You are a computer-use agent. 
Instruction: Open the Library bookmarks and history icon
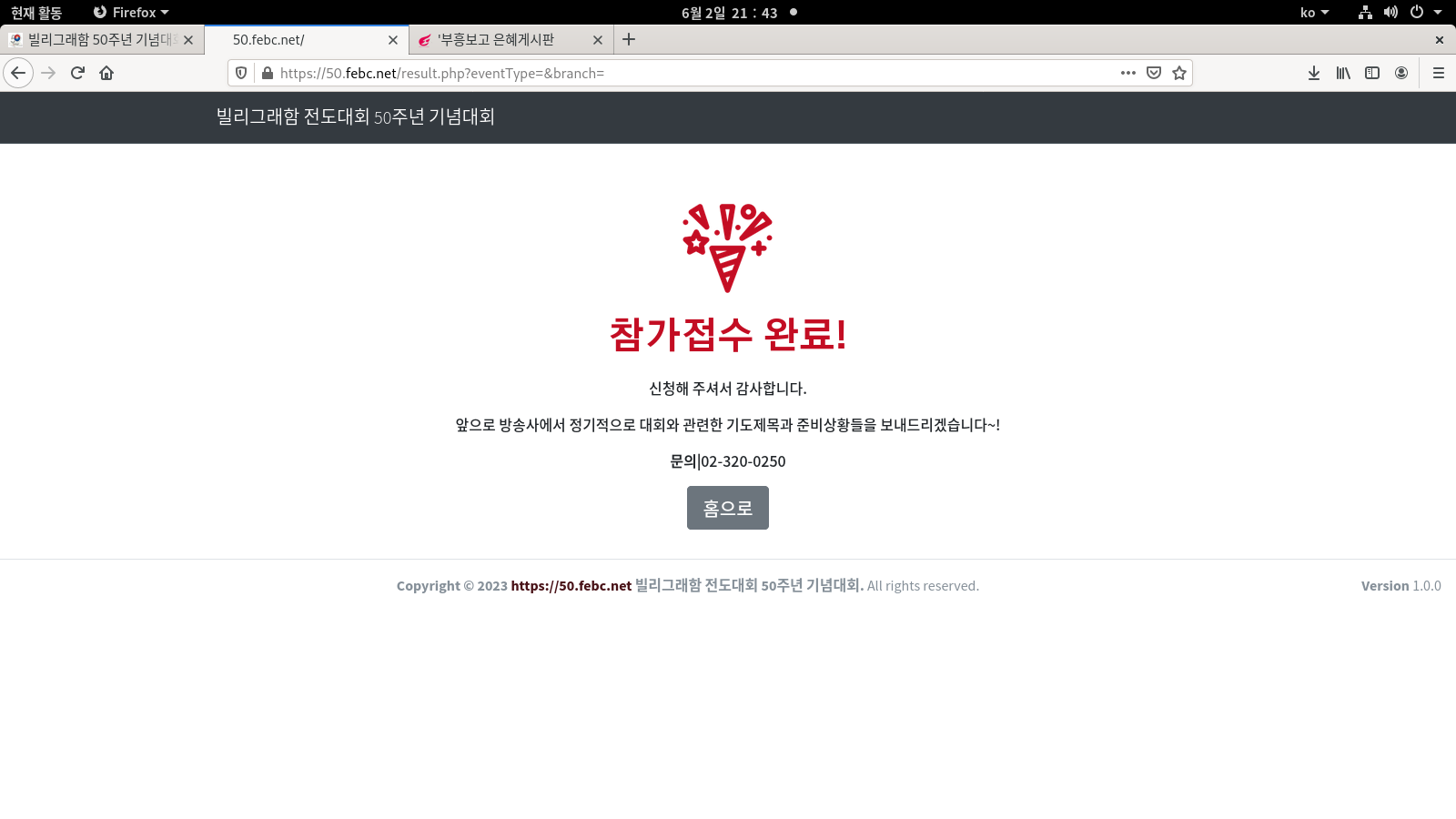[1343, 73]
